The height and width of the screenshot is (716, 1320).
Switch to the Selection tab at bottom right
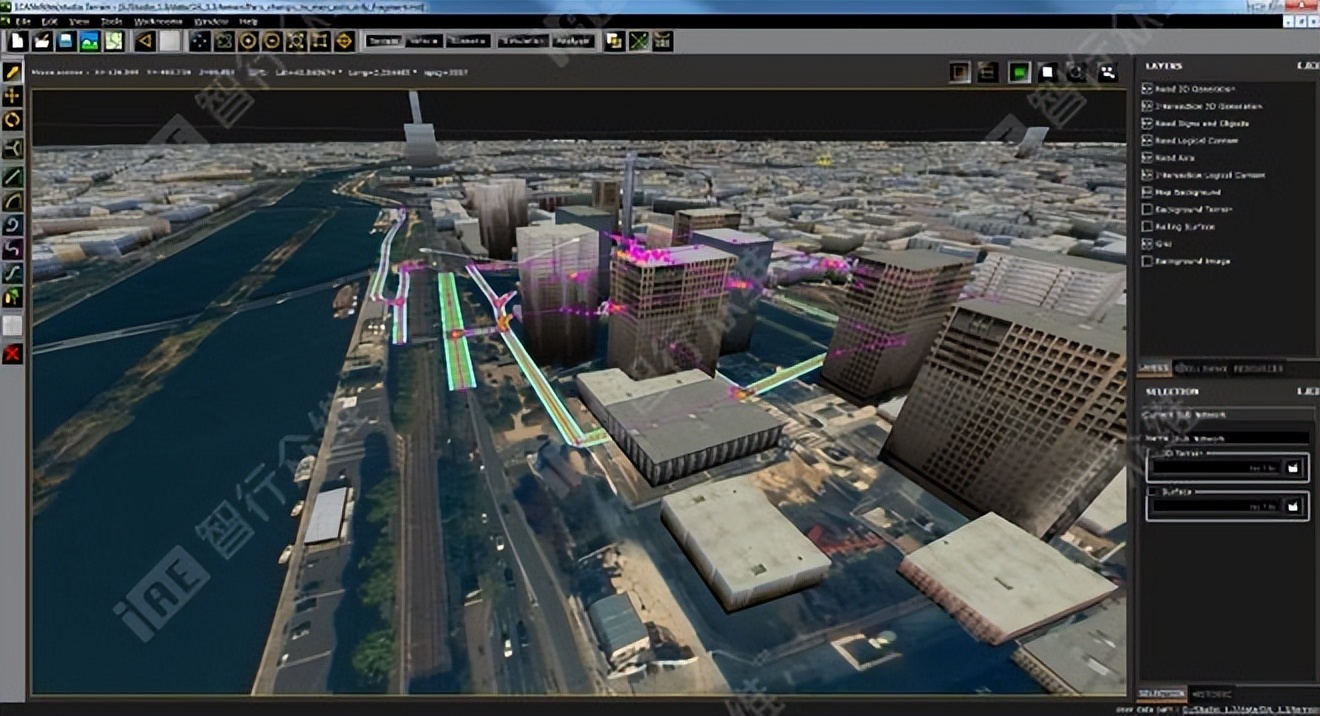coord(1162,693)
